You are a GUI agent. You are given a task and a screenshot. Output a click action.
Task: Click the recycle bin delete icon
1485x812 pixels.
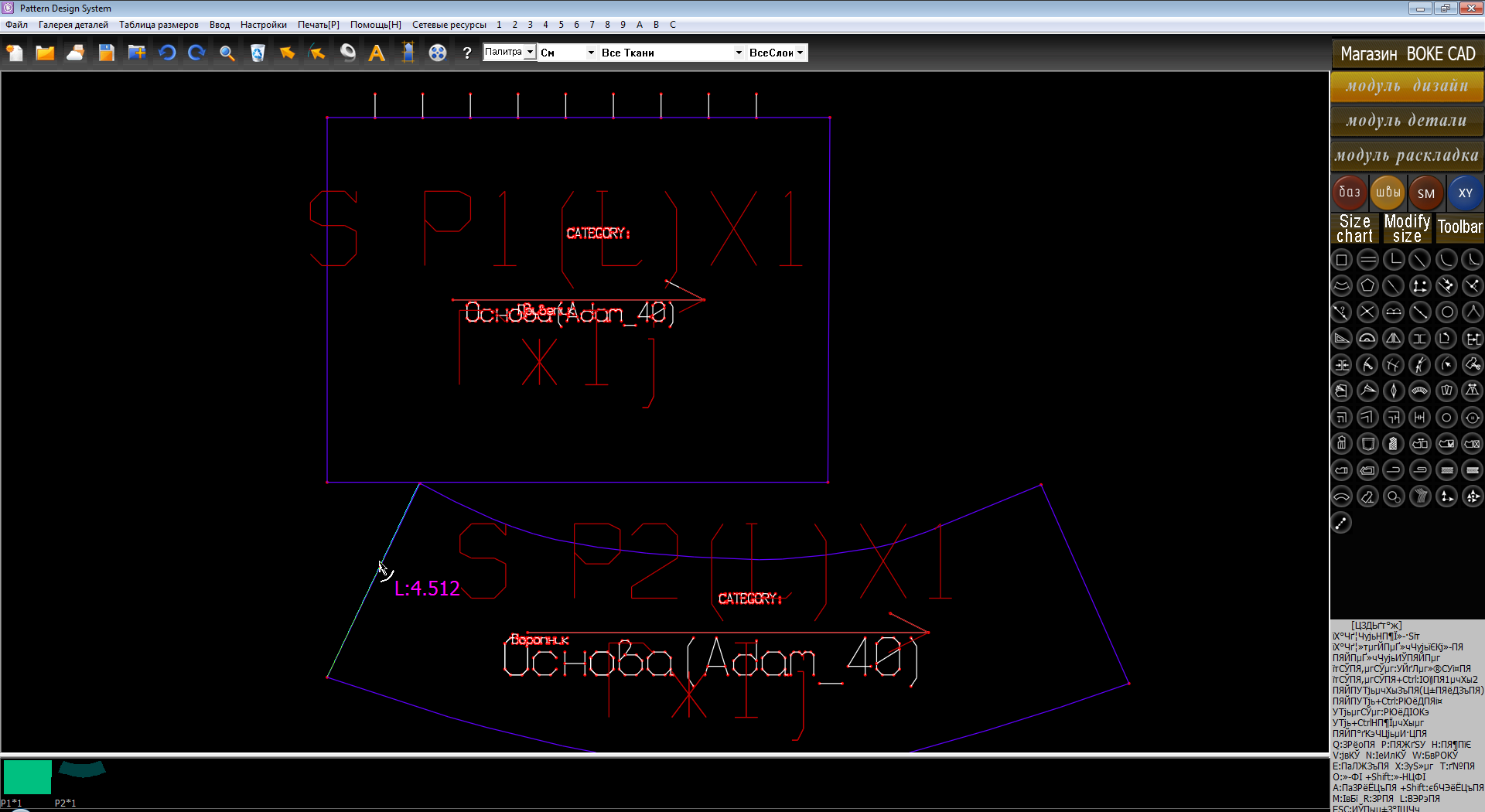pos(258,53)
